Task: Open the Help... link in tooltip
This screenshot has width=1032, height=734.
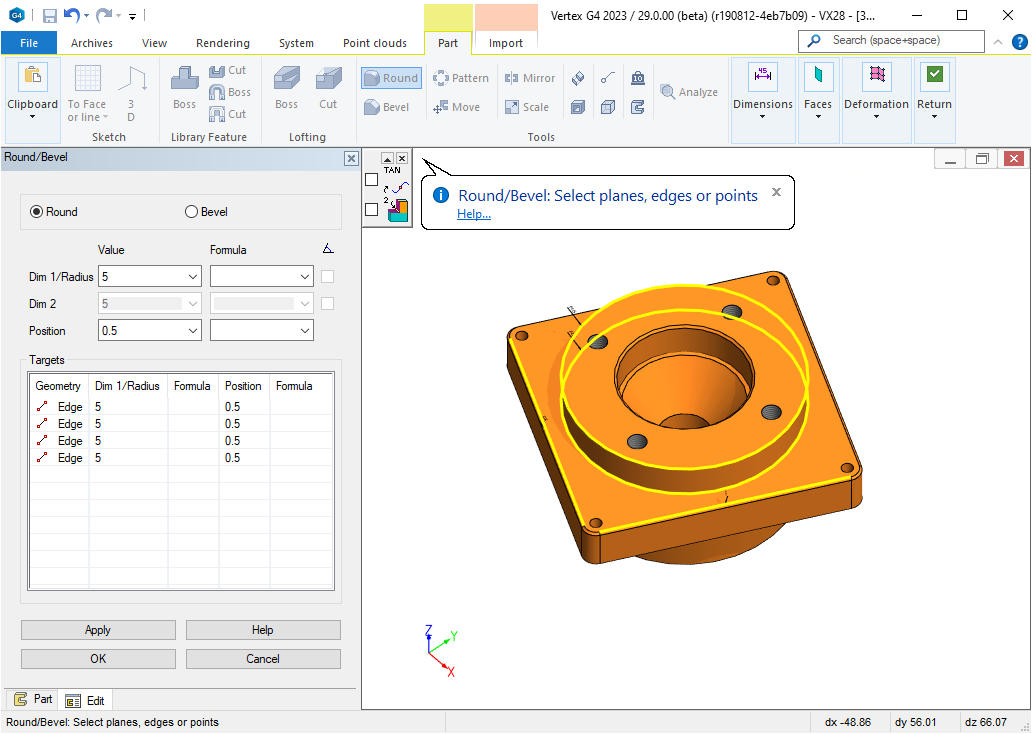Action: point(473,214)
